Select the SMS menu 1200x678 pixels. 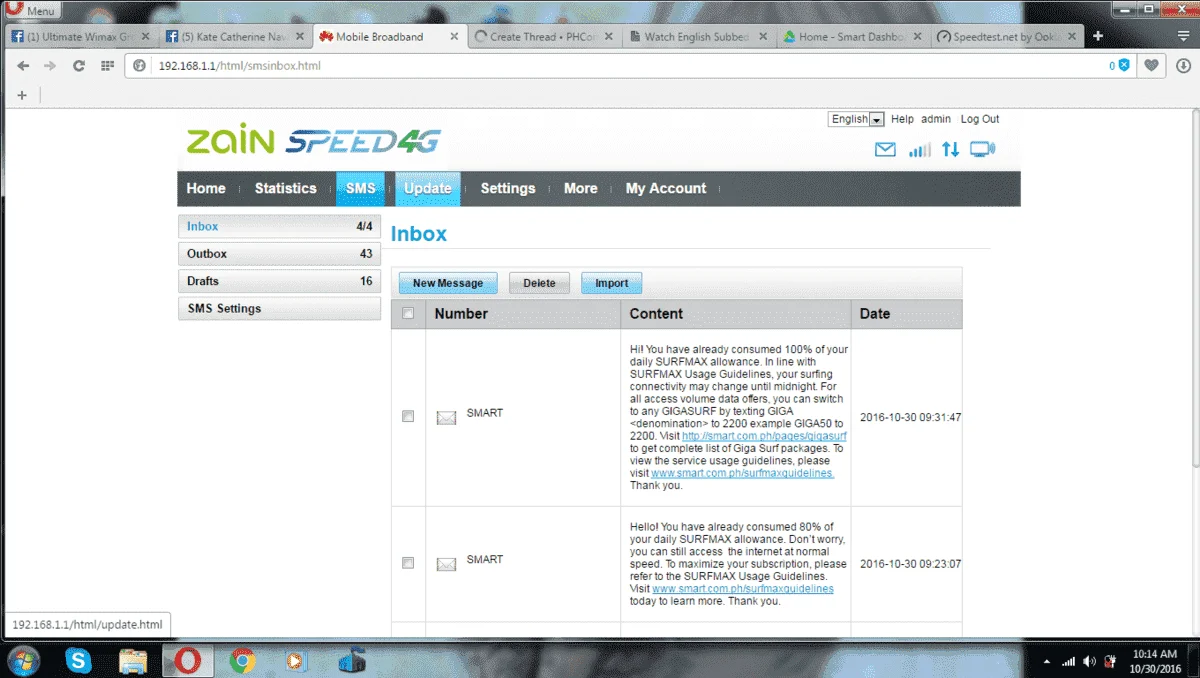[360, 188]
